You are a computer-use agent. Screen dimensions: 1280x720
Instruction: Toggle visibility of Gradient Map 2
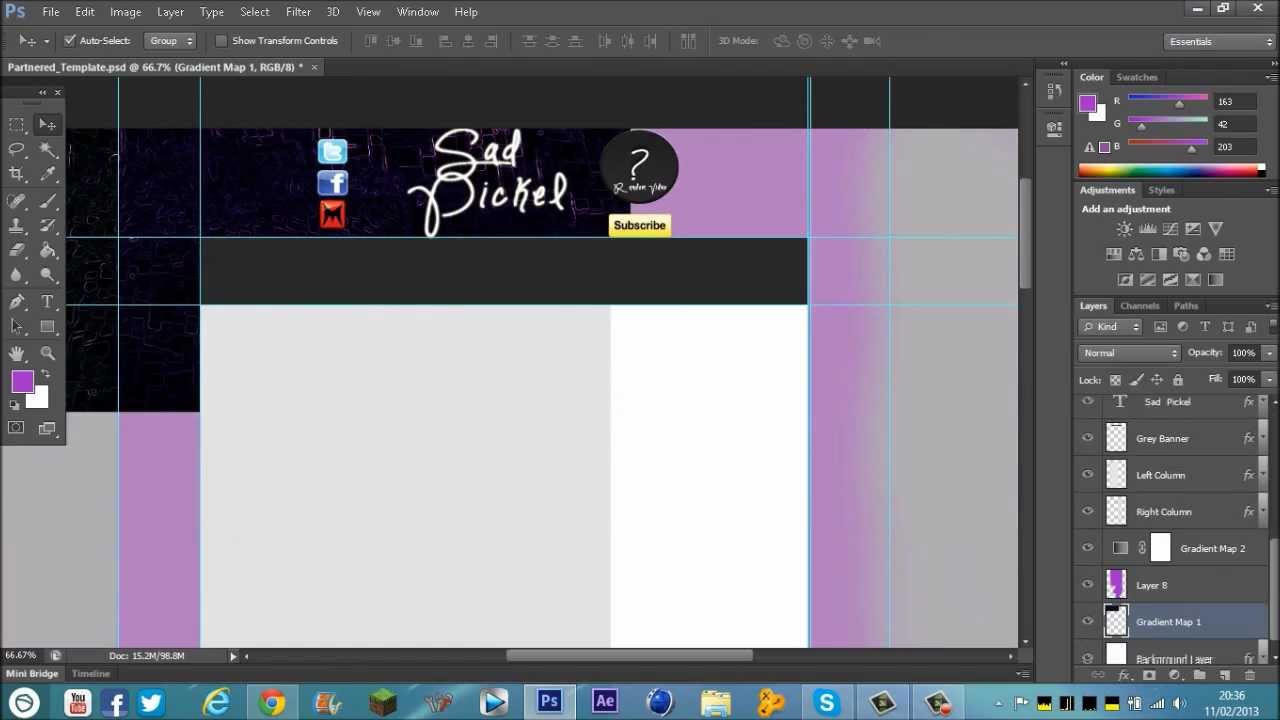point(1088,548)
